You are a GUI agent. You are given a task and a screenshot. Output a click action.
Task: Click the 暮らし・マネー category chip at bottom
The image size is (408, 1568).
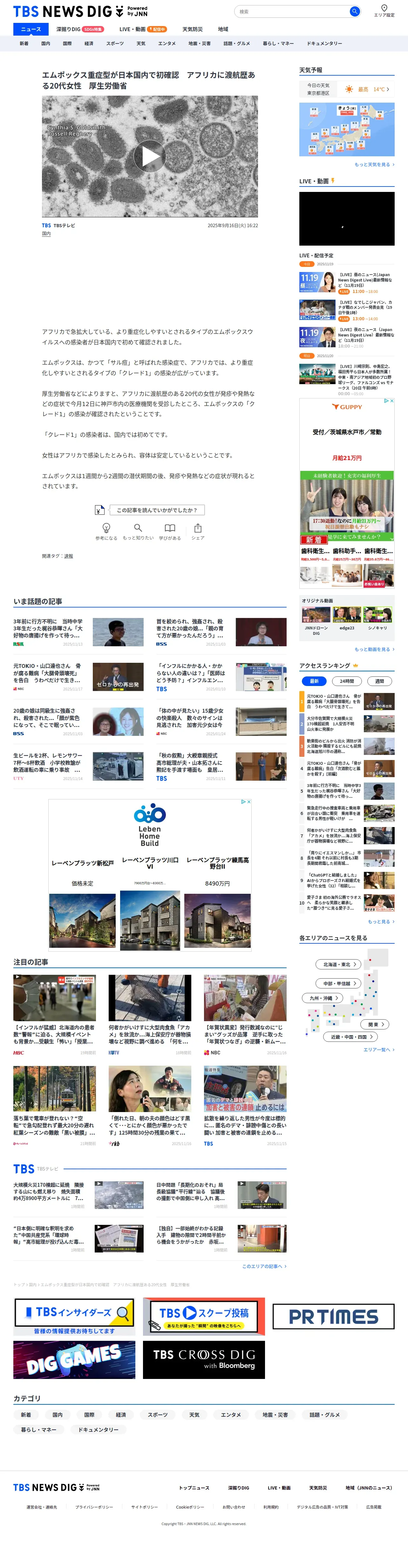pyautogui.click(x=38, y=1429)
